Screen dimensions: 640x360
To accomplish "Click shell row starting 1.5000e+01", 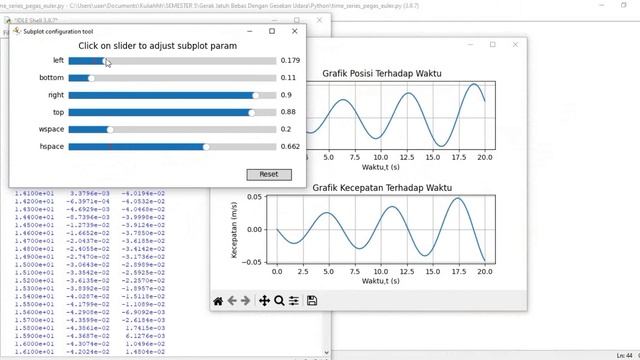I will (x=90, y=265).
